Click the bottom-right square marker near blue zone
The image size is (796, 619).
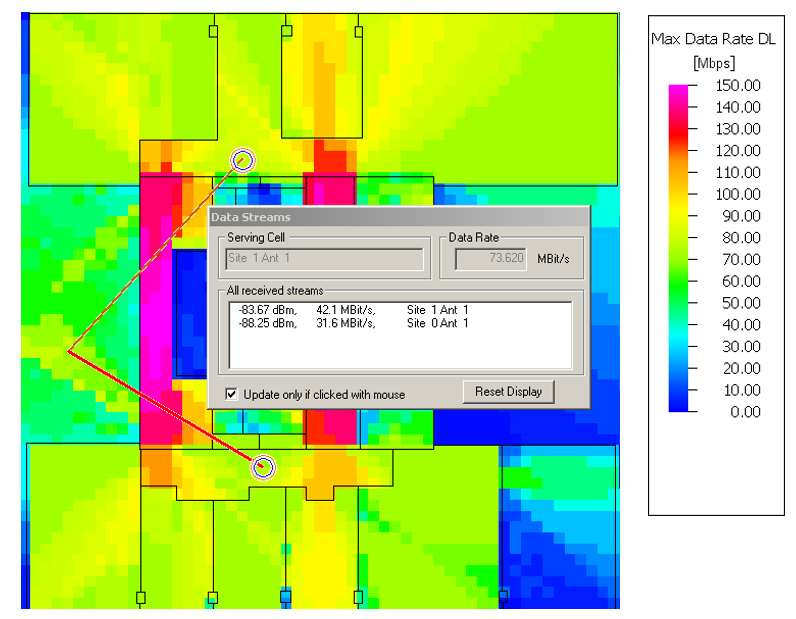pyautogui.click(x=503, y=597)
